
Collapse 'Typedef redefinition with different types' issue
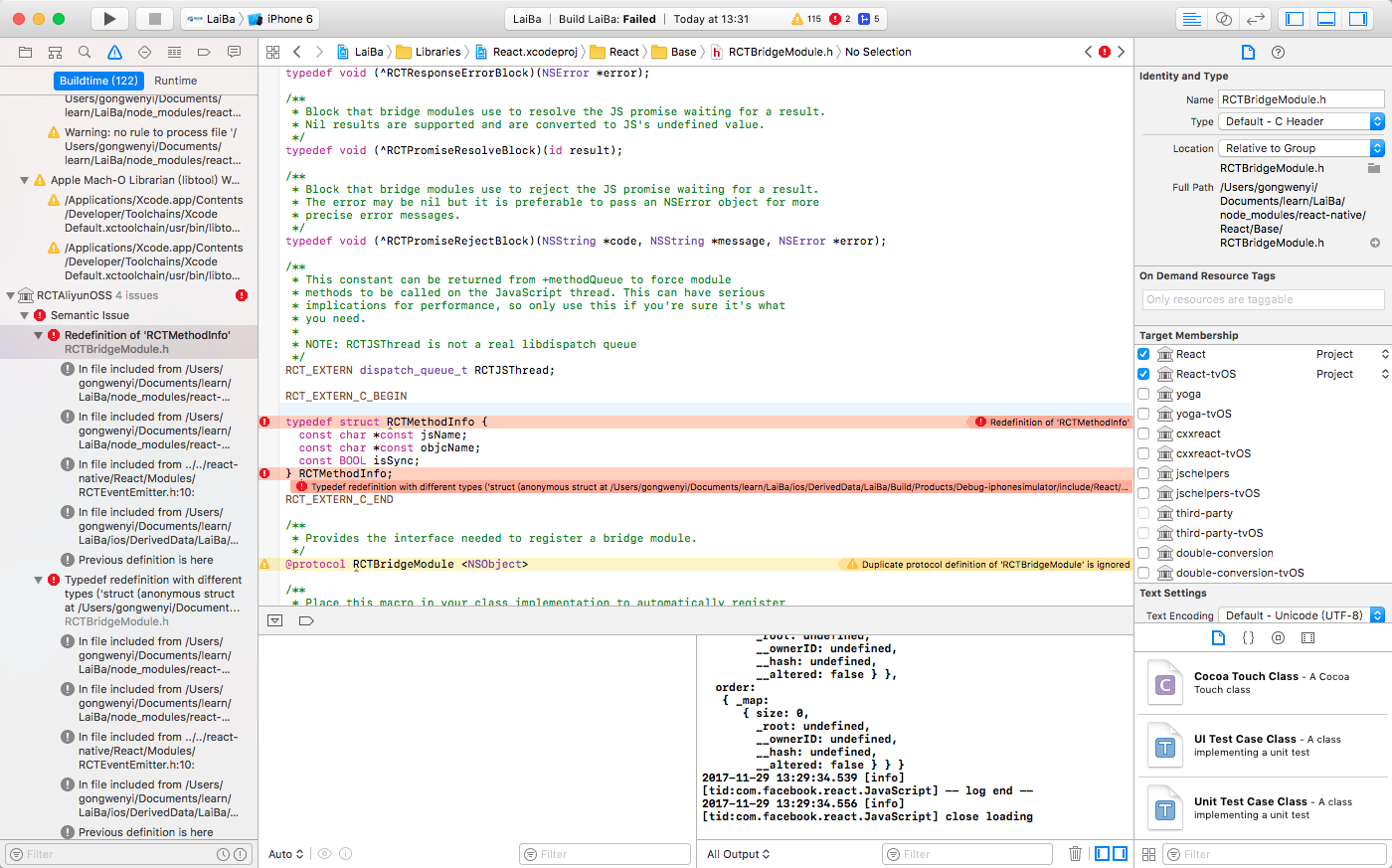tap(39, 580)
